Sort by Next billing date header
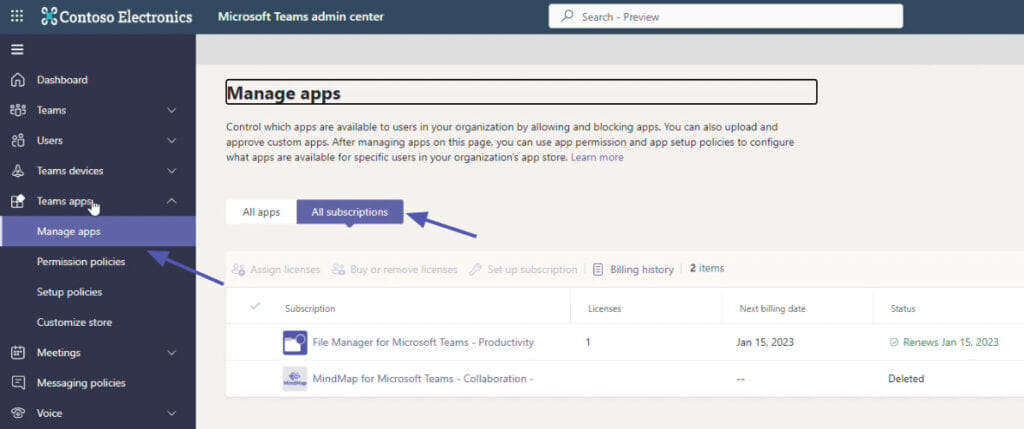The height and width of the screenshot is (429, 1024). (773, 308)
